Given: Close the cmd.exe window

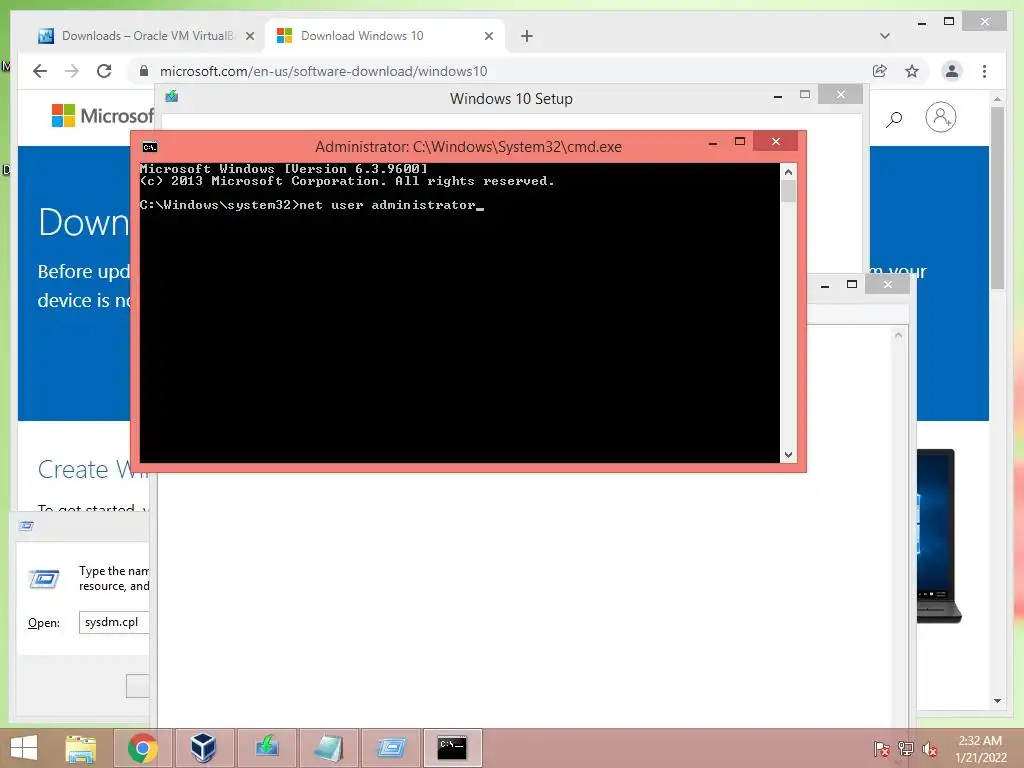Looking at the screenshot, I should [776, 141].
